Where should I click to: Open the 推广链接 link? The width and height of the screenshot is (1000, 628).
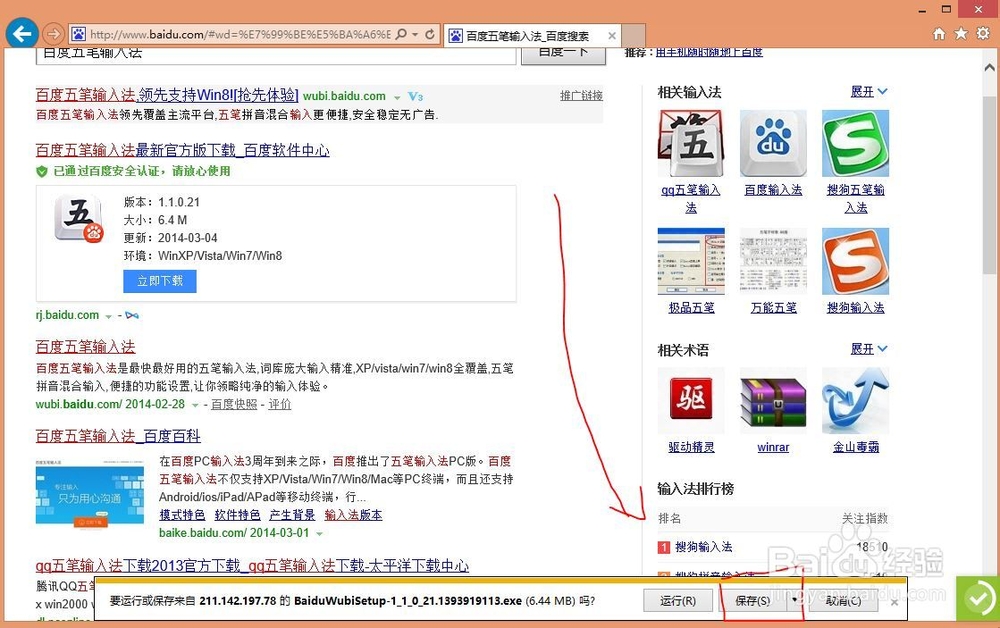[581, 96]
